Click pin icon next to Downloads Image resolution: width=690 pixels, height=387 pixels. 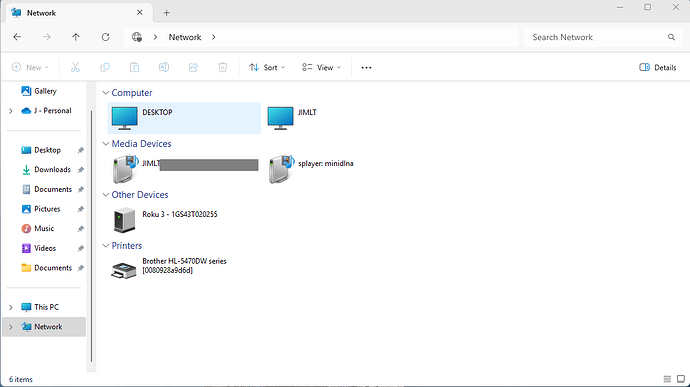pos(81,170)
